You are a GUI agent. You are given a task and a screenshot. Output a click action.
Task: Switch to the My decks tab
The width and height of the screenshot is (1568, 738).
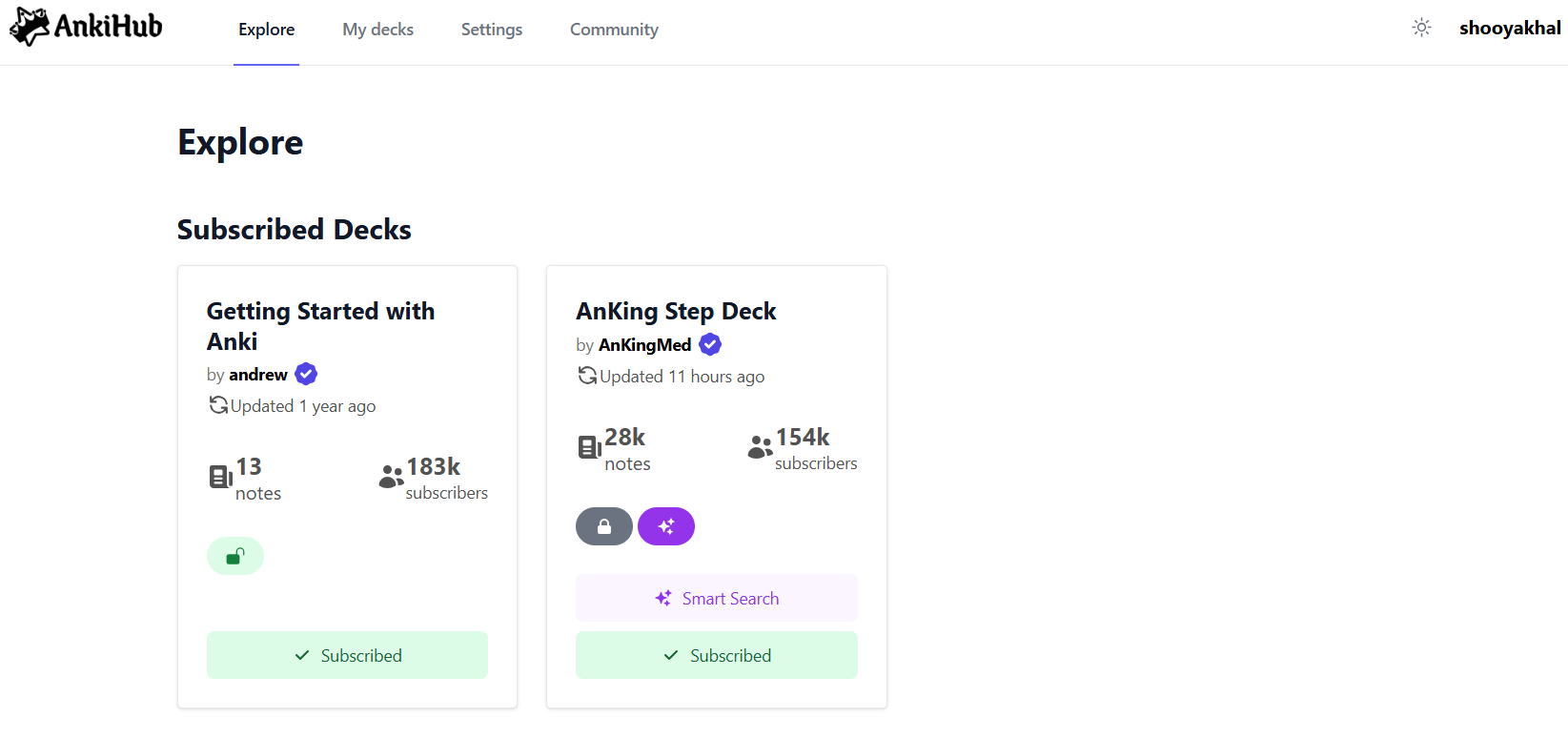pos(377,30)
